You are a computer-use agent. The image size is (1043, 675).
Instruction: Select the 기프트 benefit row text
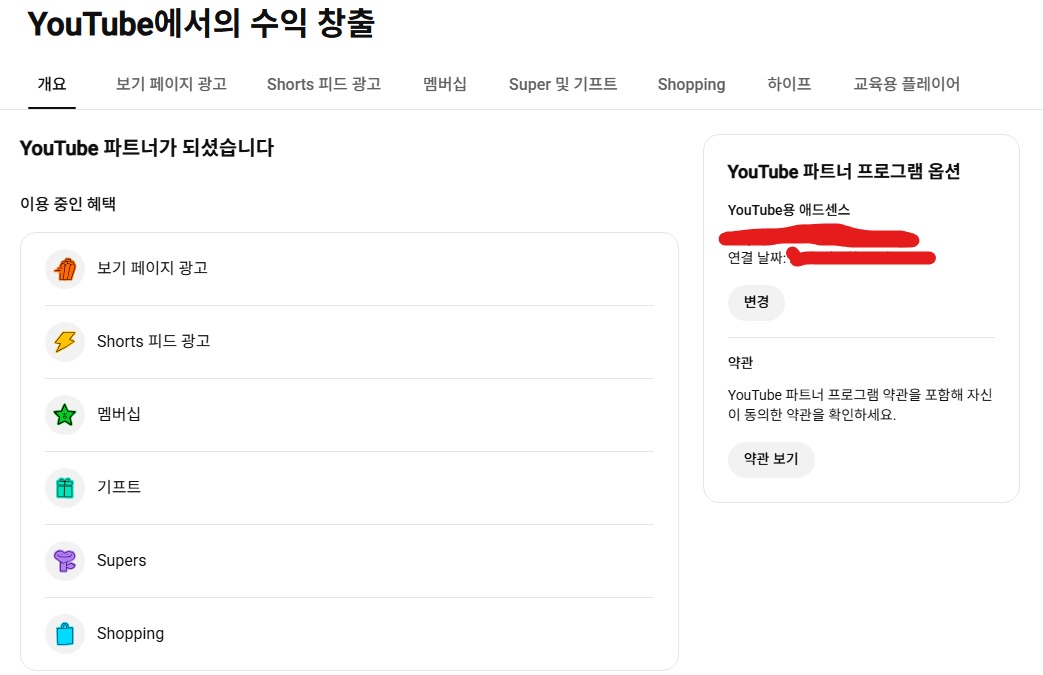(119, 487)
